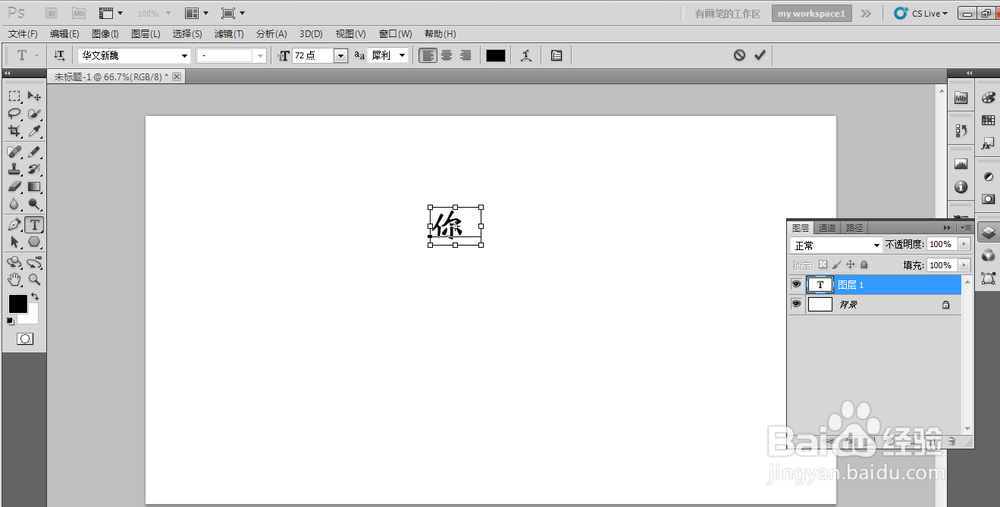Select the Rectangular Marquee tool
Viewport: 1000px width, 507px height.
pyautogui.click(x=15, y=96)
